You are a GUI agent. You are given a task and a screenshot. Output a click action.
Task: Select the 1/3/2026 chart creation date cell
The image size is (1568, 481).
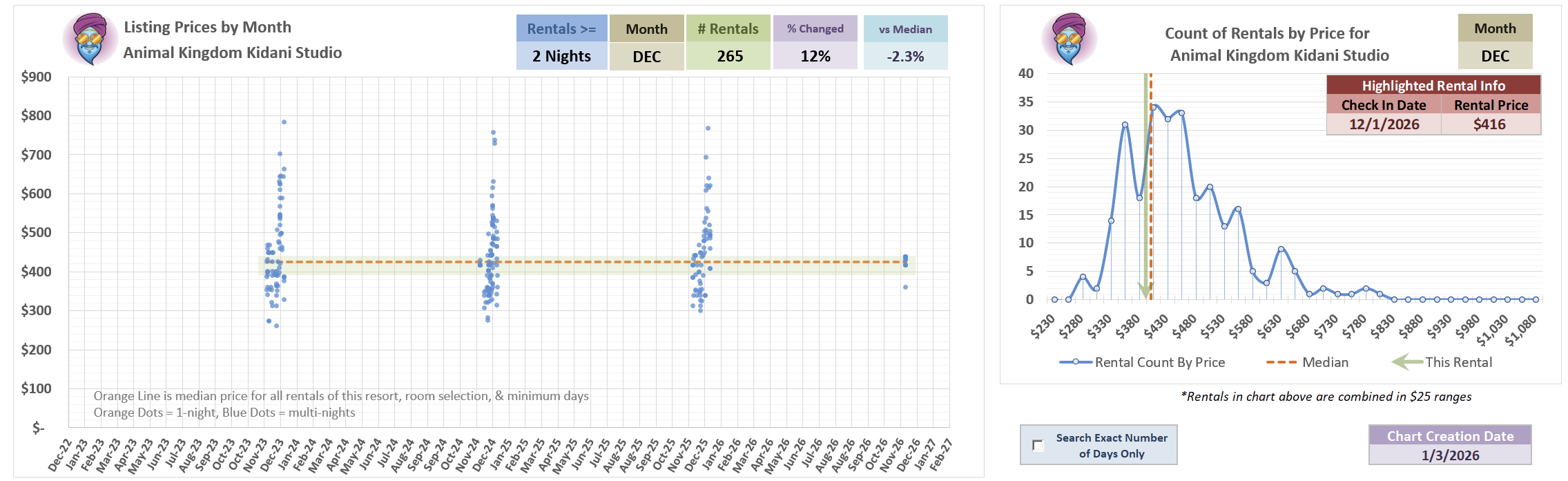[1450, 455]
